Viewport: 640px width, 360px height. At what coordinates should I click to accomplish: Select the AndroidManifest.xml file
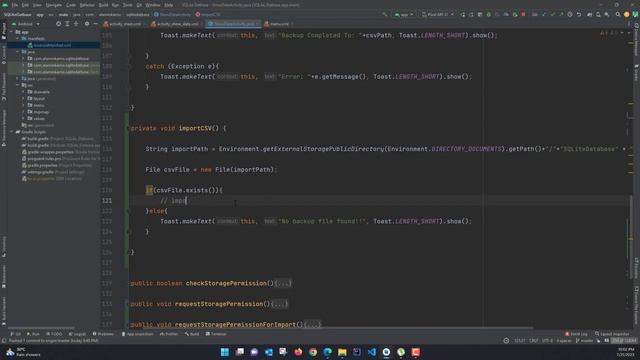pos(52,45)
